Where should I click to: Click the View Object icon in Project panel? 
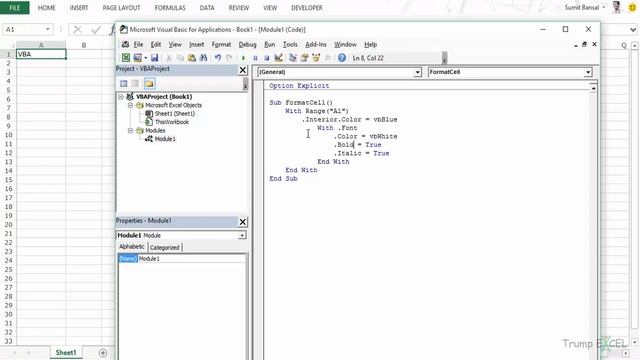(x=135, y=84)
